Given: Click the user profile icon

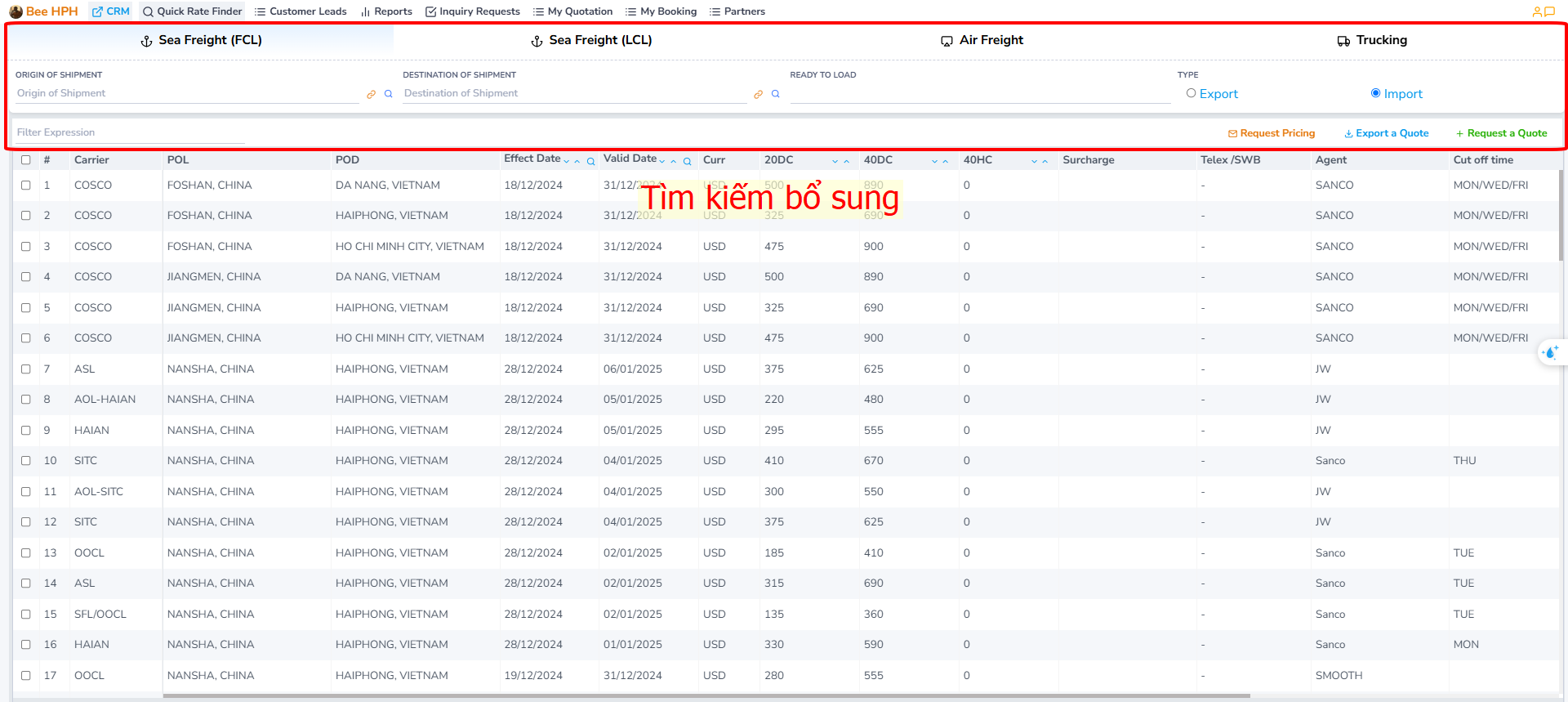Looking at the screenshot, I should [1536, 11].
